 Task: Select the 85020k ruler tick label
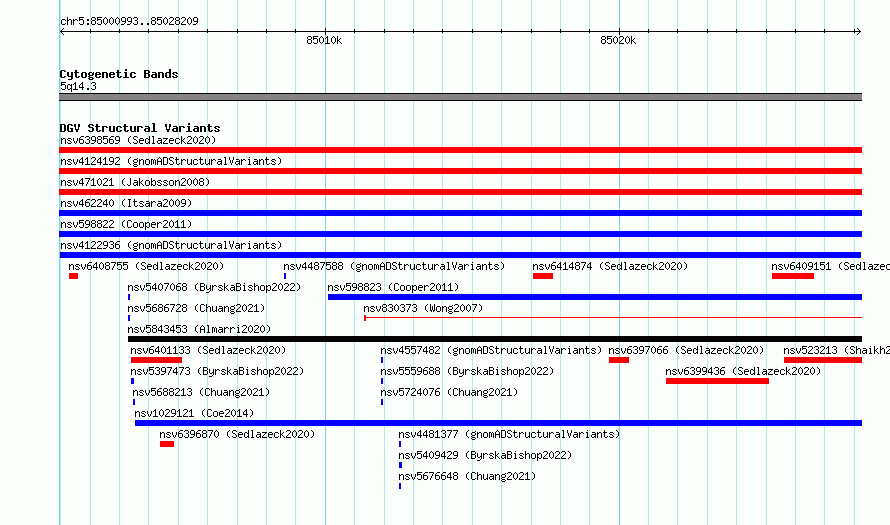click(x=618, y=40)
